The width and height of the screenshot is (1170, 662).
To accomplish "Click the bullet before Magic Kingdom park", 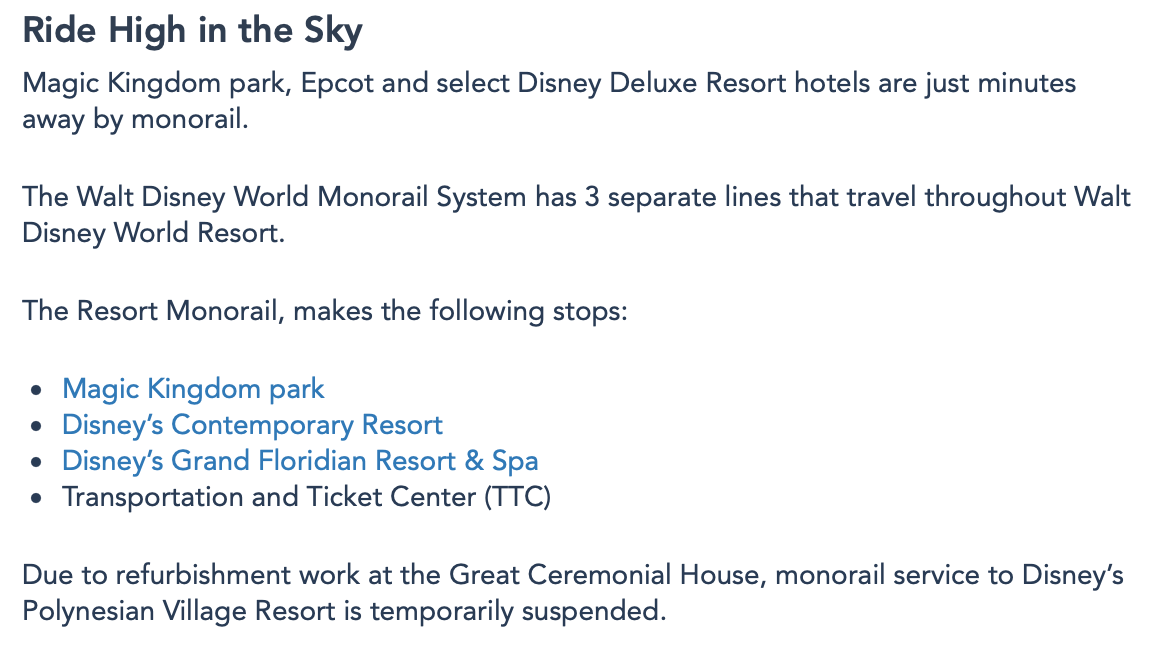I will (38, 390).
